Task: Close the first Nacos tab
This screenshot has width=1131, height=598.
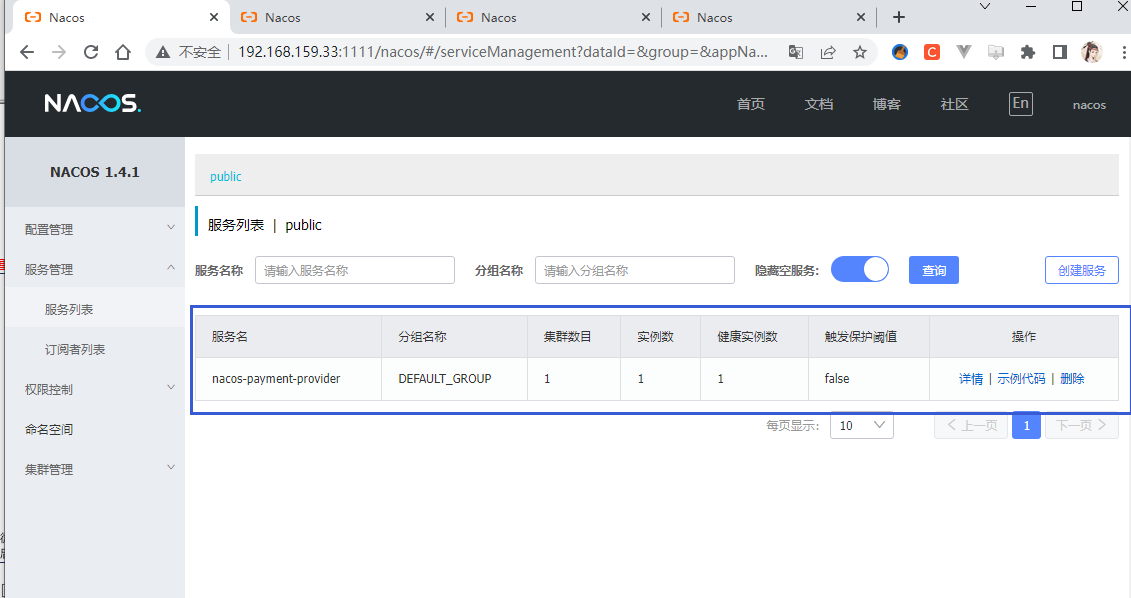Action: coord(214,17)
